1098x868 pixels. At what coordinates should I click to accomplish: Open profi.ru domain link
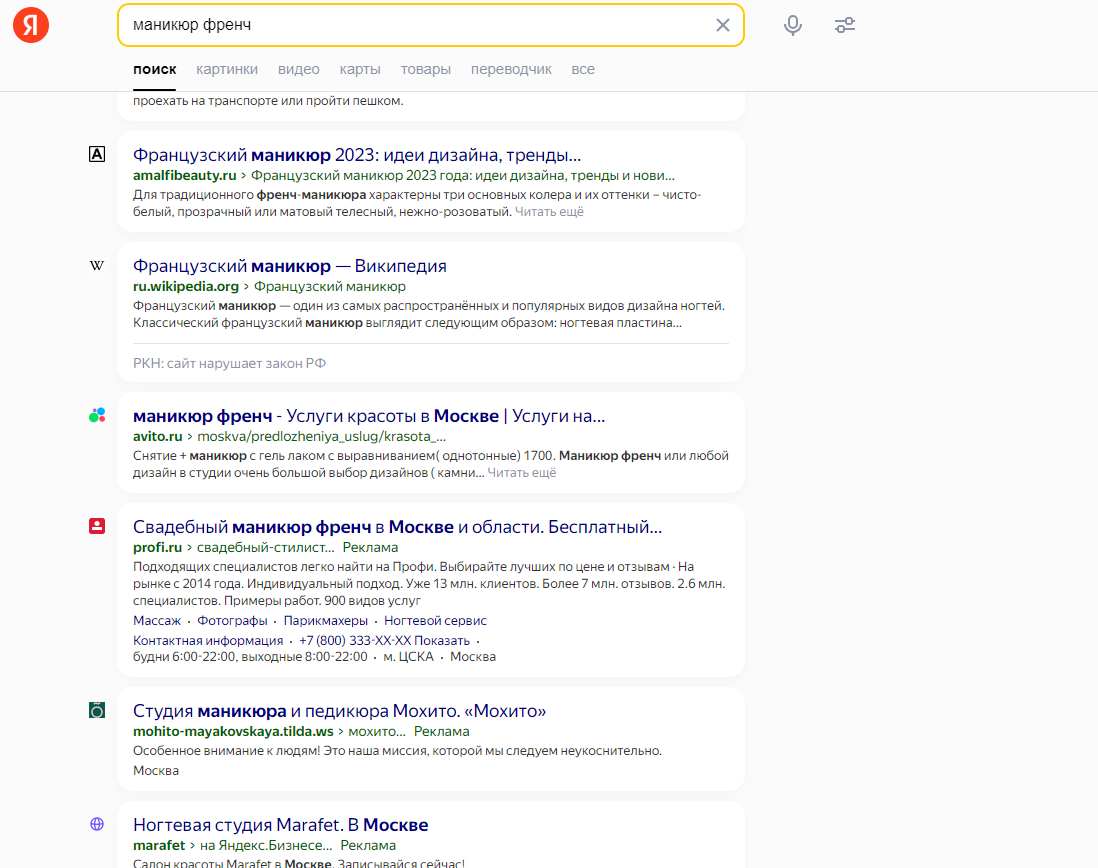click(x=158, y=547)
